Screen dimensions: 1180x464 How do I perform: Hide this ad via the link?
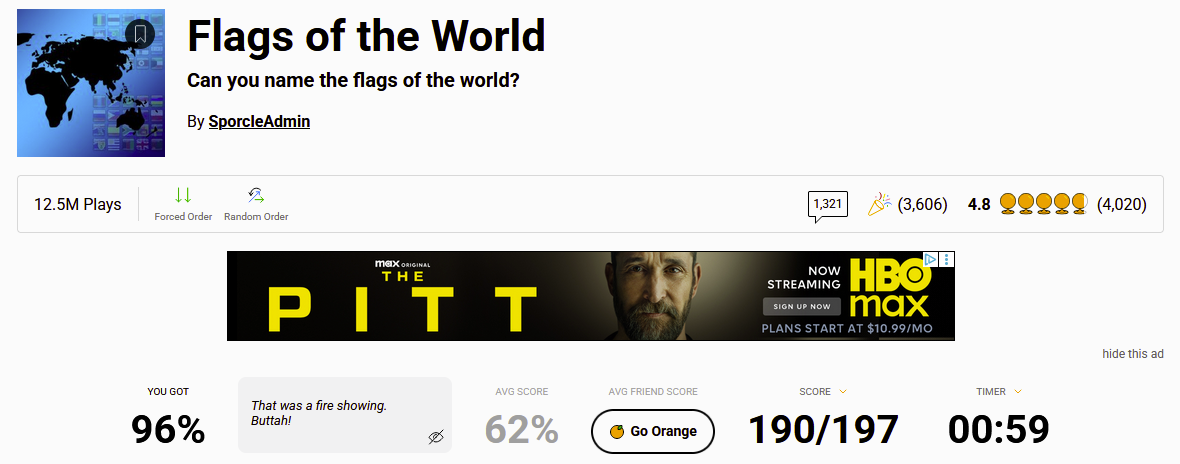pos(1132,354)
